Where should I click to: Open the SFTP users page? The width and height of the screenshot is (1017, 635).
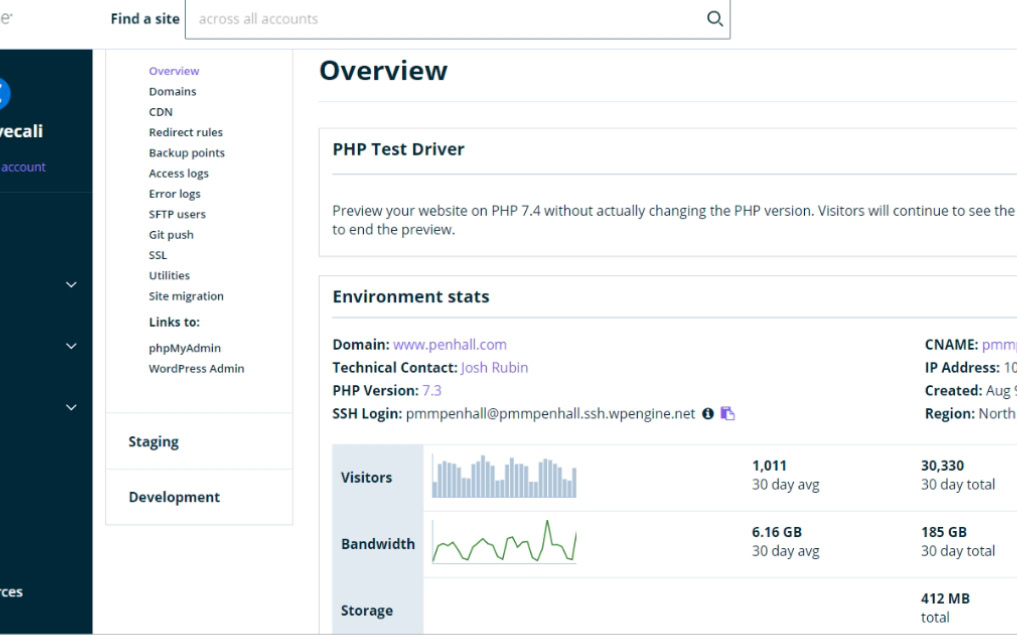pyautogui.click(x=176, y=214)
